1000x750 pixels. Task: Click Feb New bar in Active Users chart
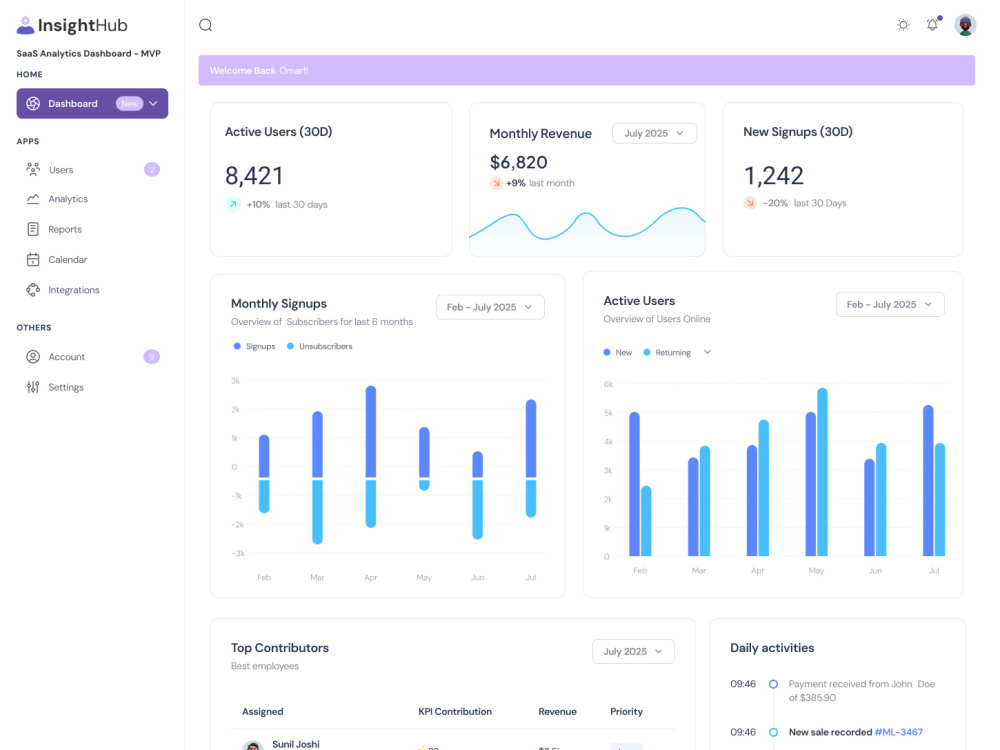[x=635, y=484]
